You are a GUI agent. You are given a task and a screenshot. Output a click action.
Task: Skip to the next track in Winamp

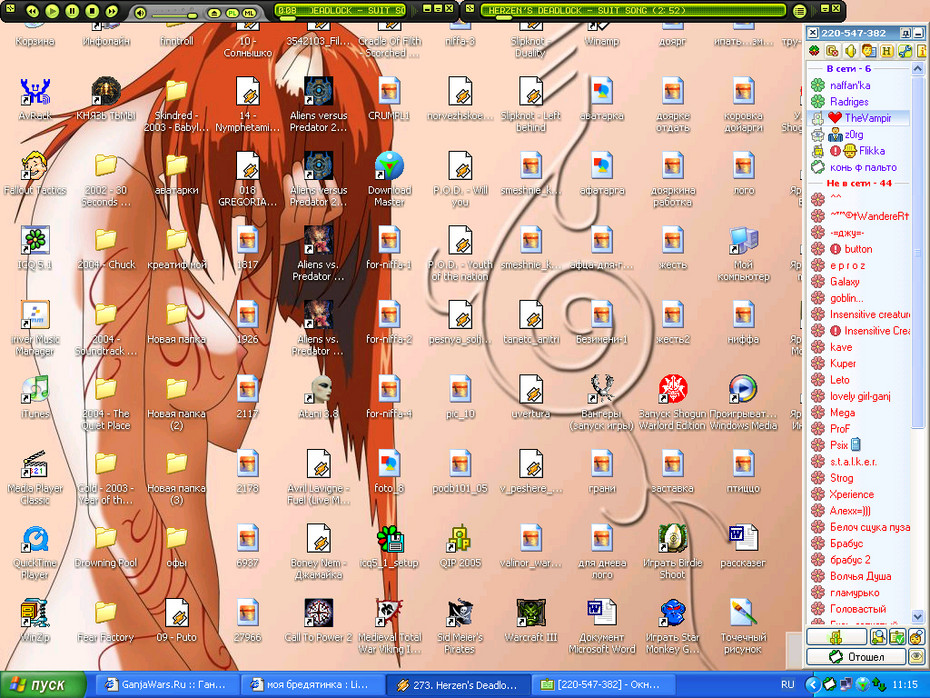(112, 11)
